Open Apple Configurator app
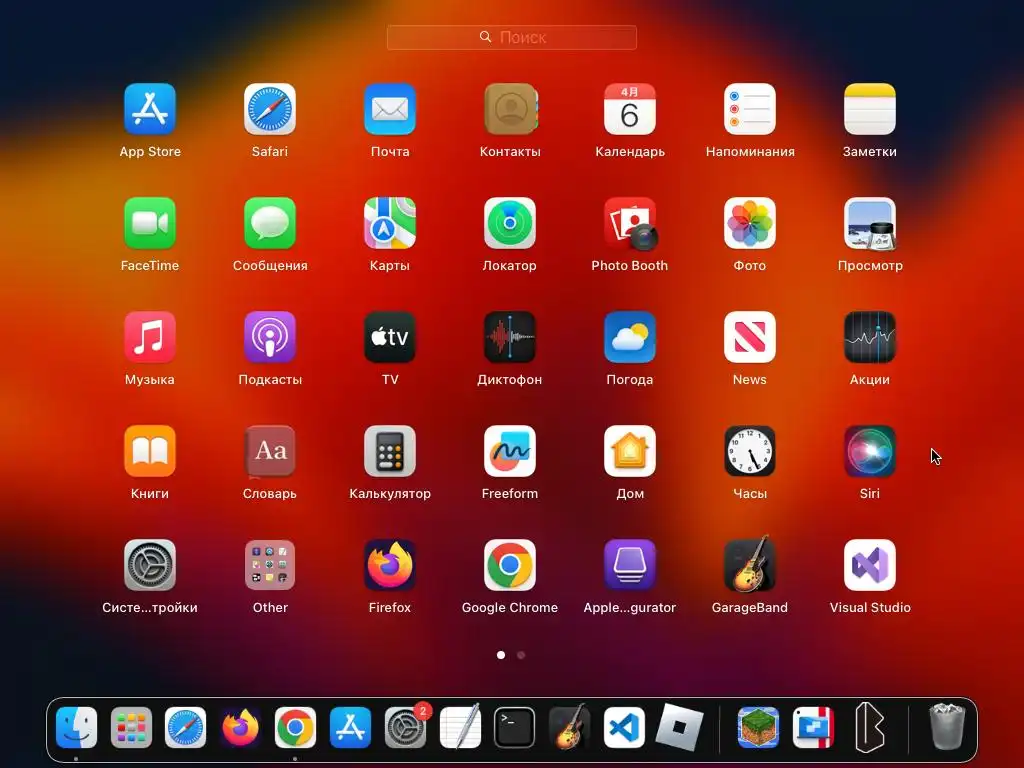Image resolution: width=1024 pixels, height=768 pixels. [x=630, y=565]
